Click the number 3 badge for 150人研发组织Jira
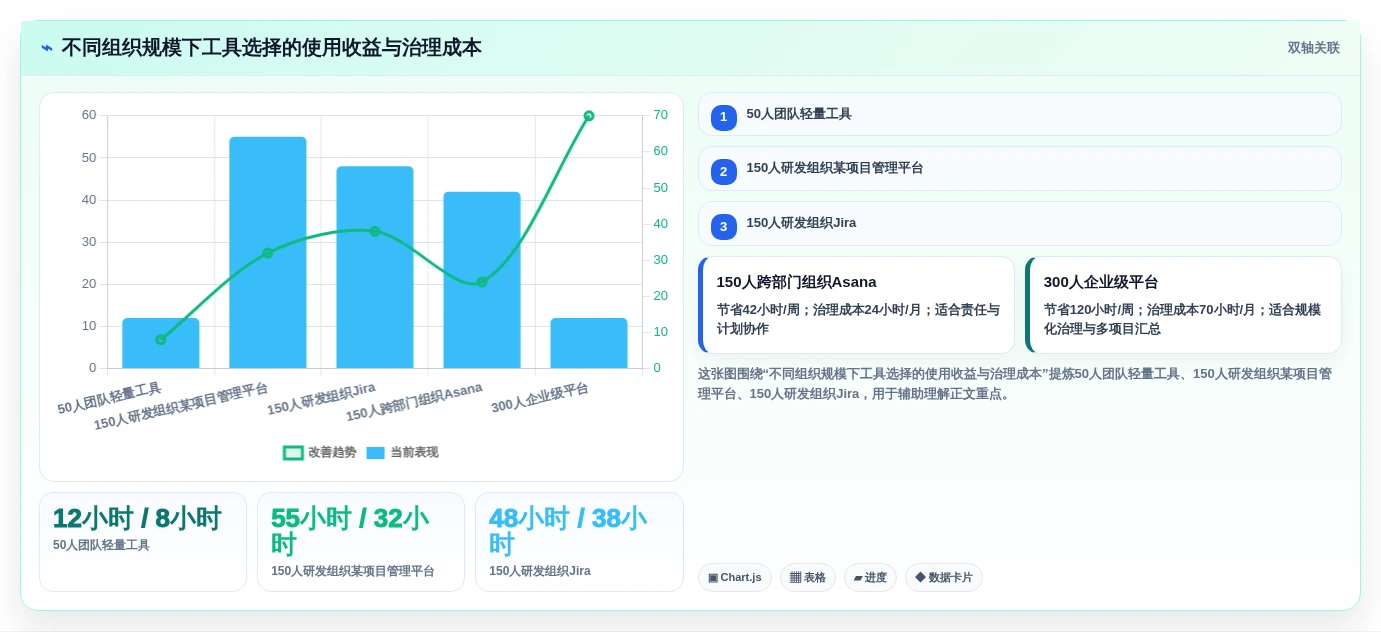 (724, 227)
